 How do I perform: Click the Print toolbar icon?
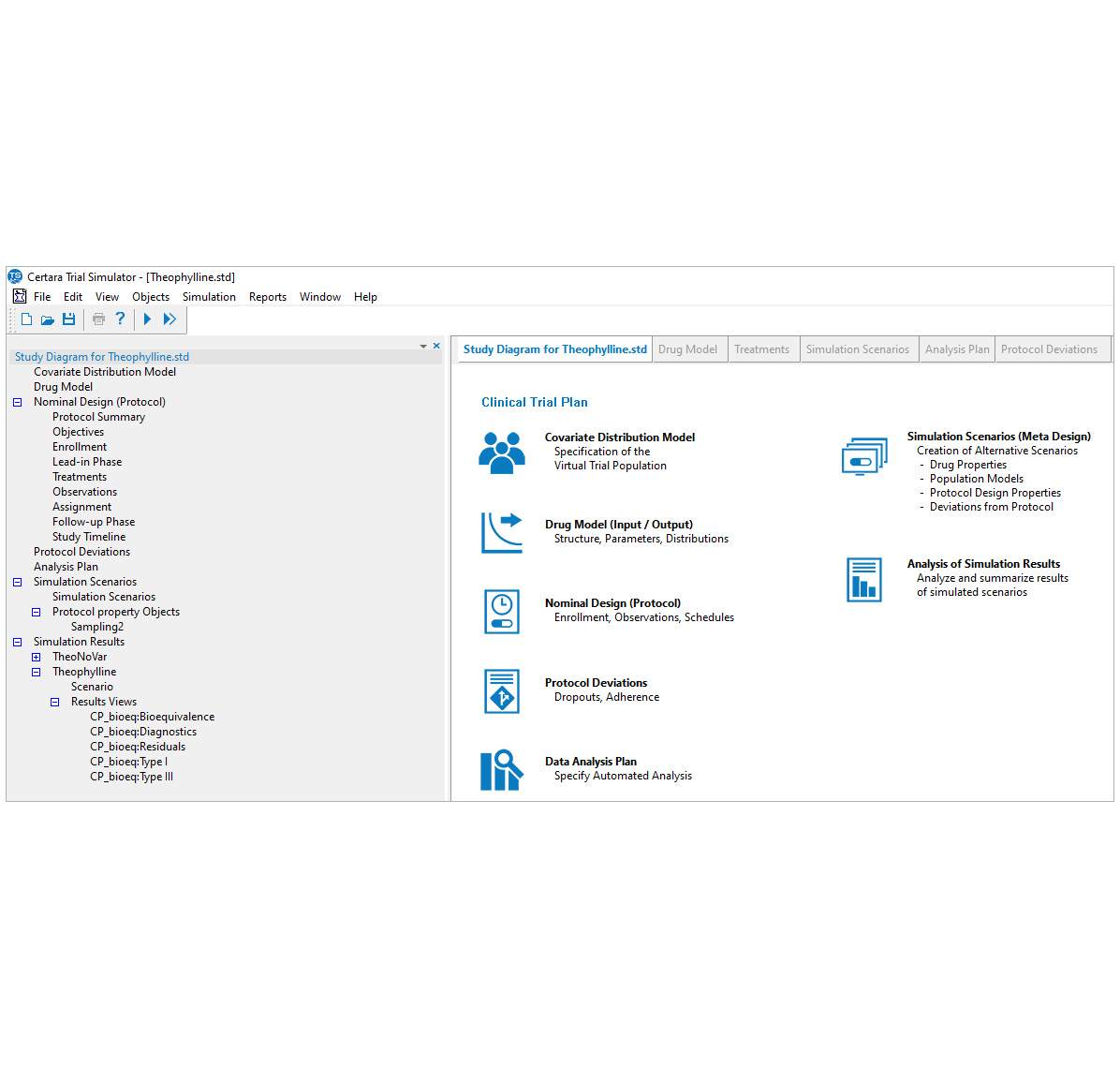pos(98,319)
